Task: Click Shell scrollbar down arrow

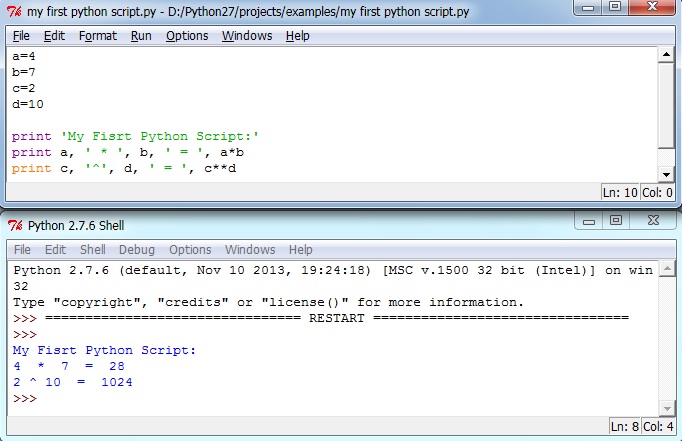Action: pos(667,408)
